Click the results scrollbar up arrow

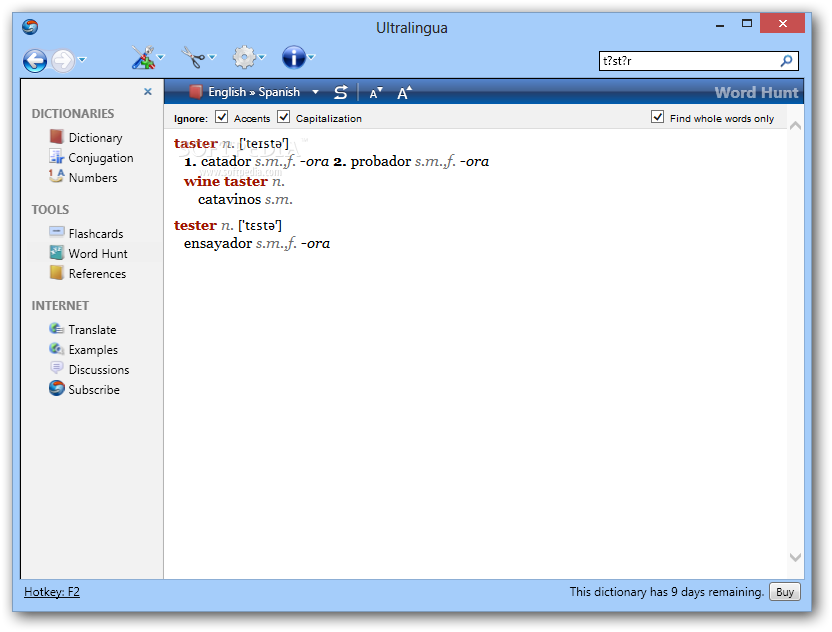[795, 126]
